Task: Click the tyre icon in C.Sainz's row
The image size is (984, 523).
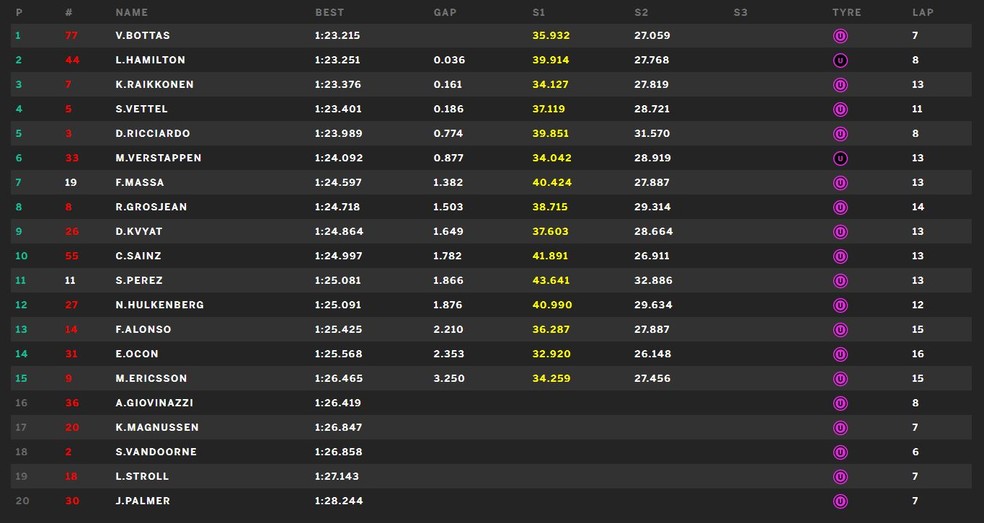Action: pyautogui.click(x=840, y=256)
